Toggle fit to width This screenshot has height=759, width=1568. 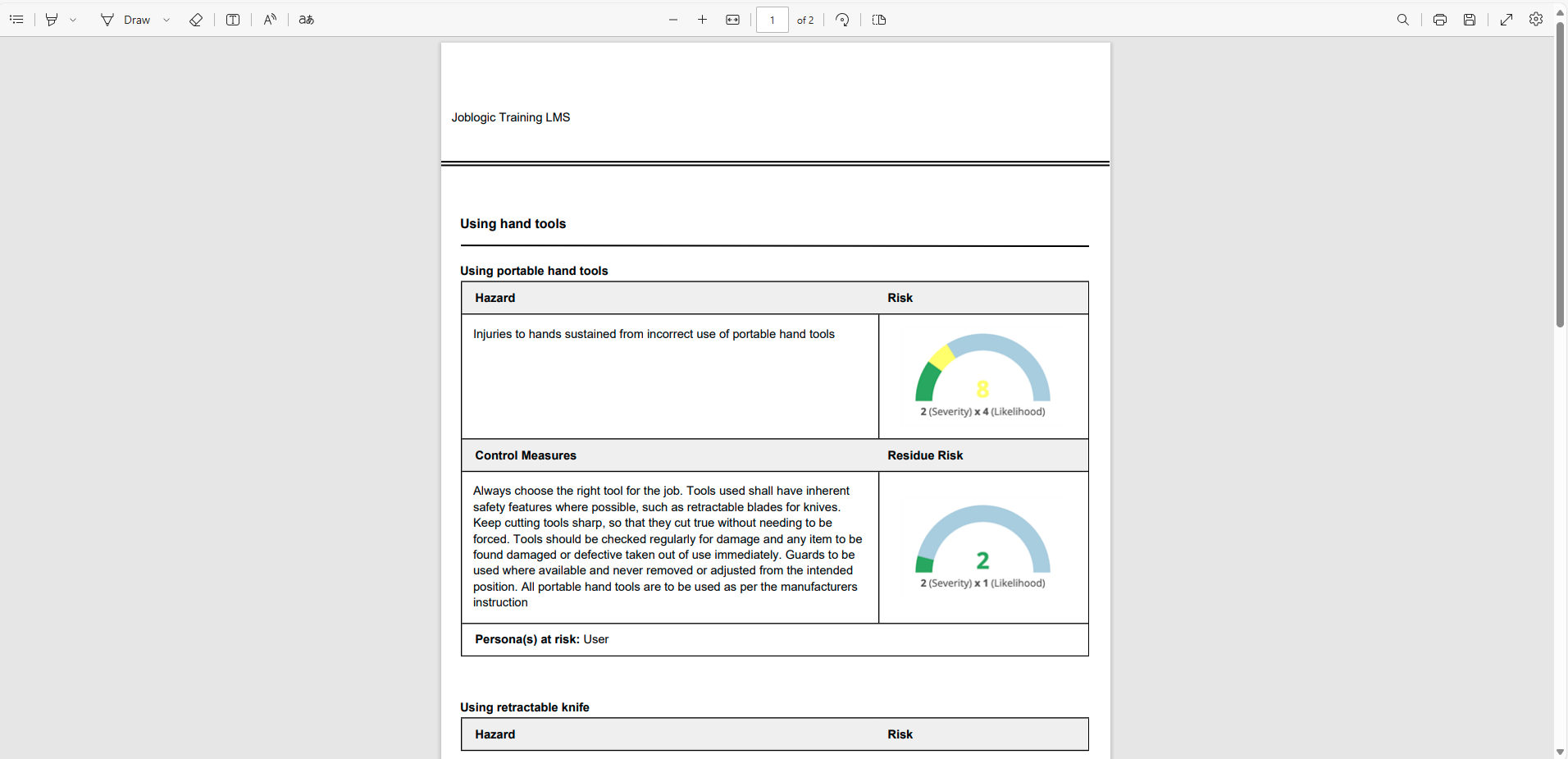[x=733, y=20]
